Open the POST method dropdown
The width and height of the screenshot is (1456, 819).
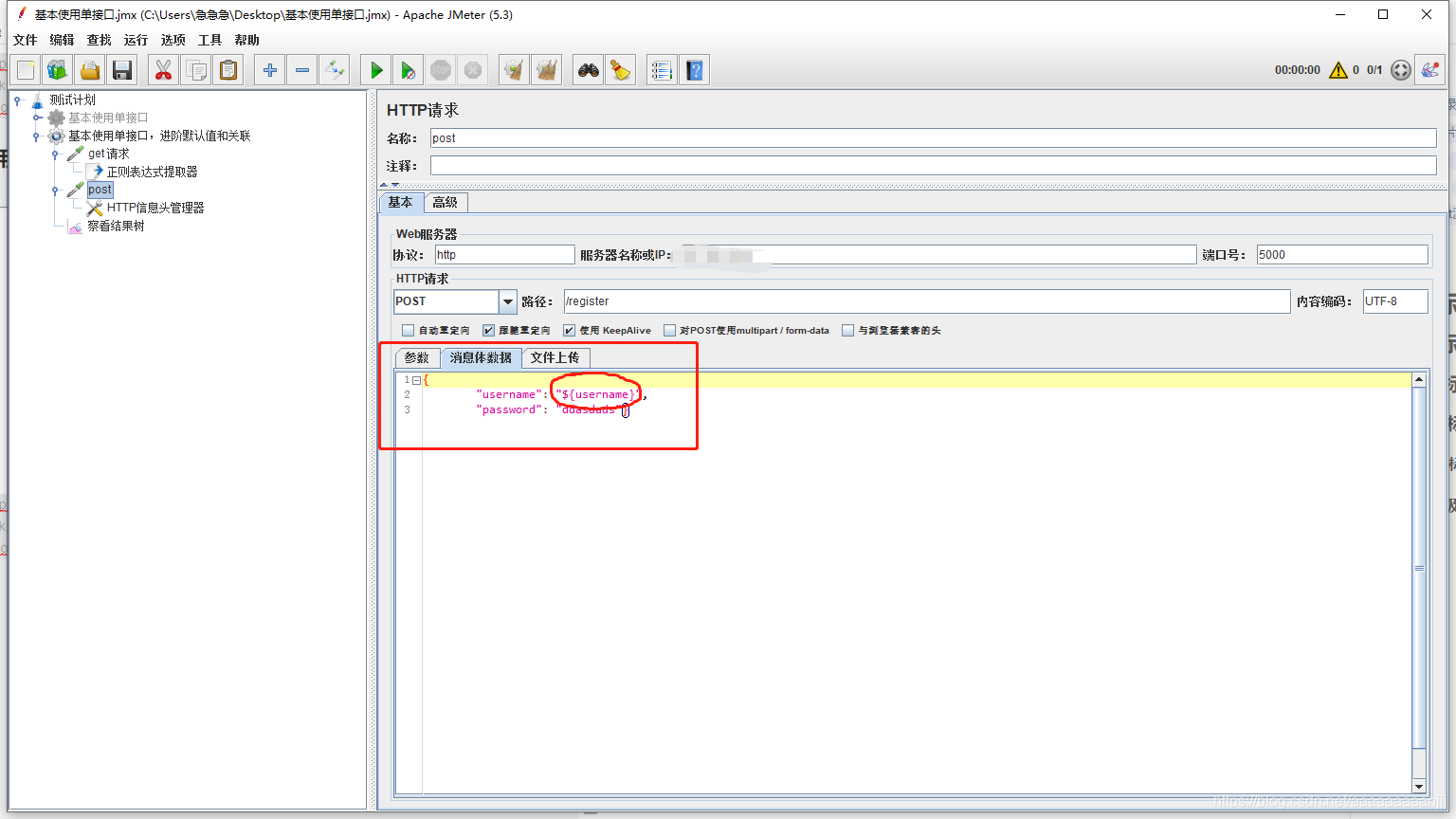507,301
